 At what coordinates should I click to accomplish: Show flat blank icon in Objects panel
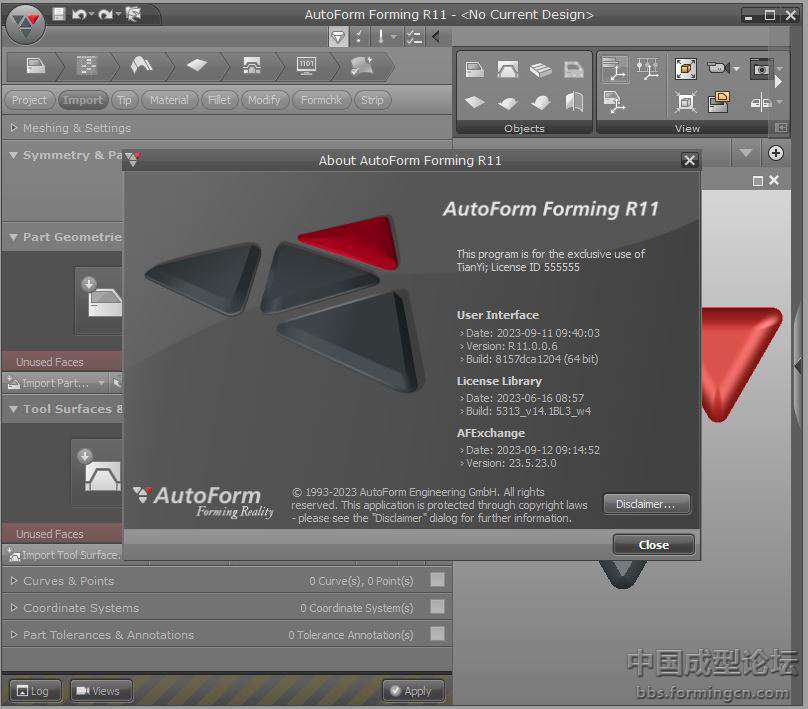click(x=475, y=102)
